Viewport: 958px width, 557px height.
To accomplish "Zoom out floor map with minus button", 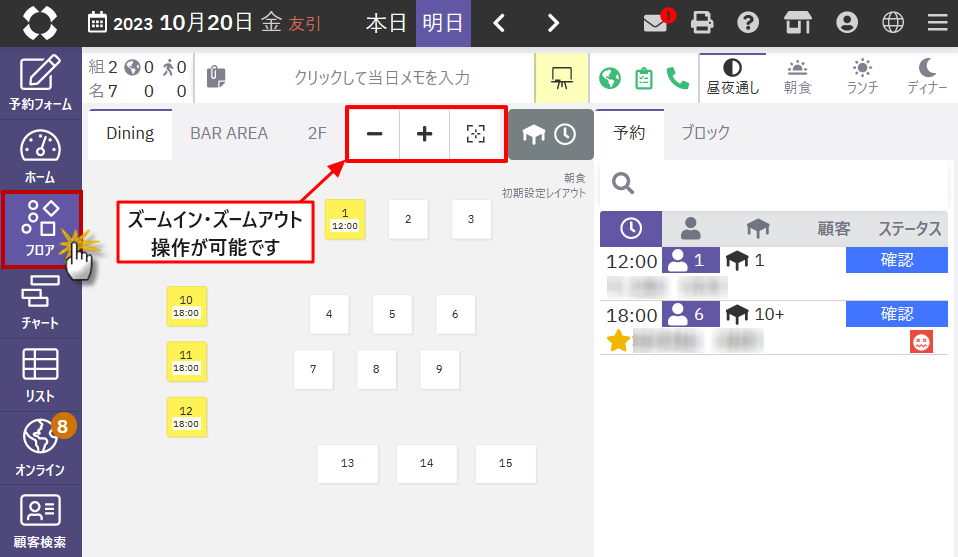I will click(x=374, y=134).
